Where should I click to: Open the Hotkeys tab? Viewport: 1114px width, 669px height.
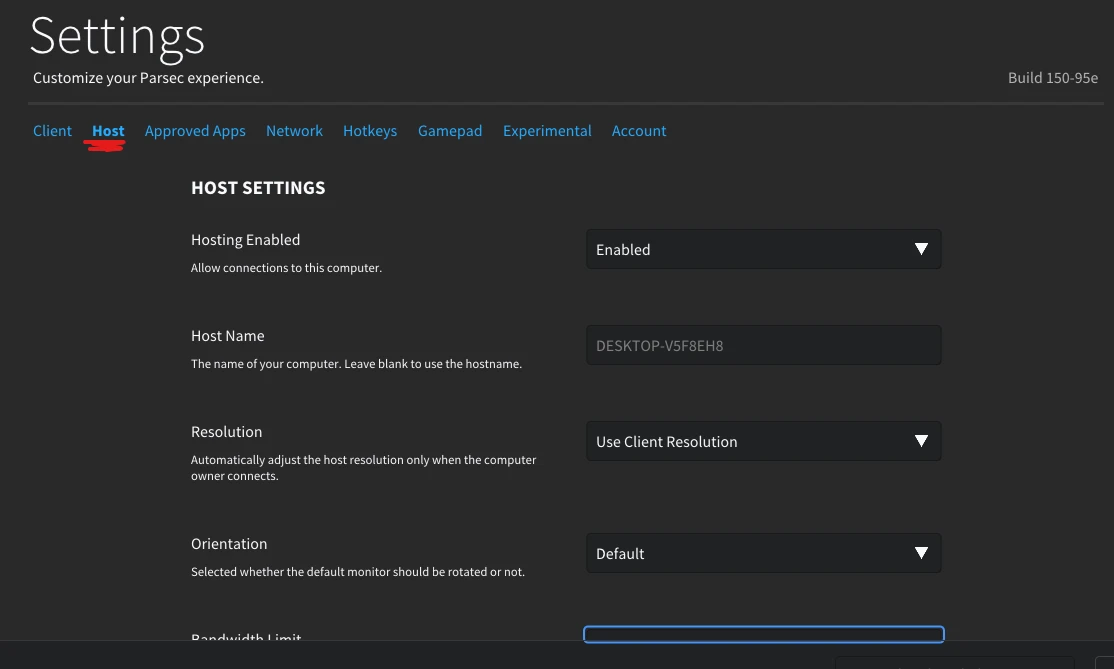coord(370,131)
